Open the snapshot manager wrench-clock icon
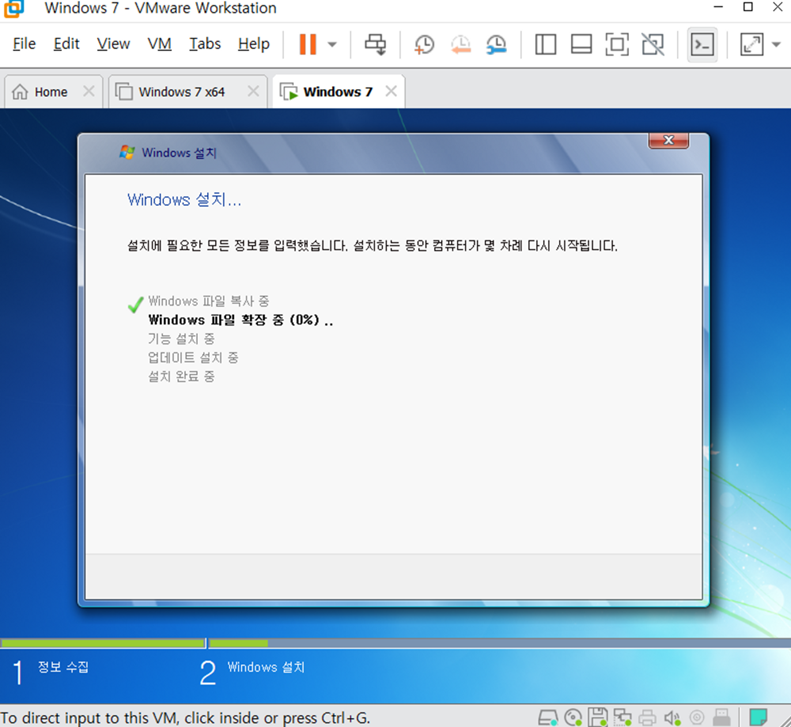 (496, 44)
